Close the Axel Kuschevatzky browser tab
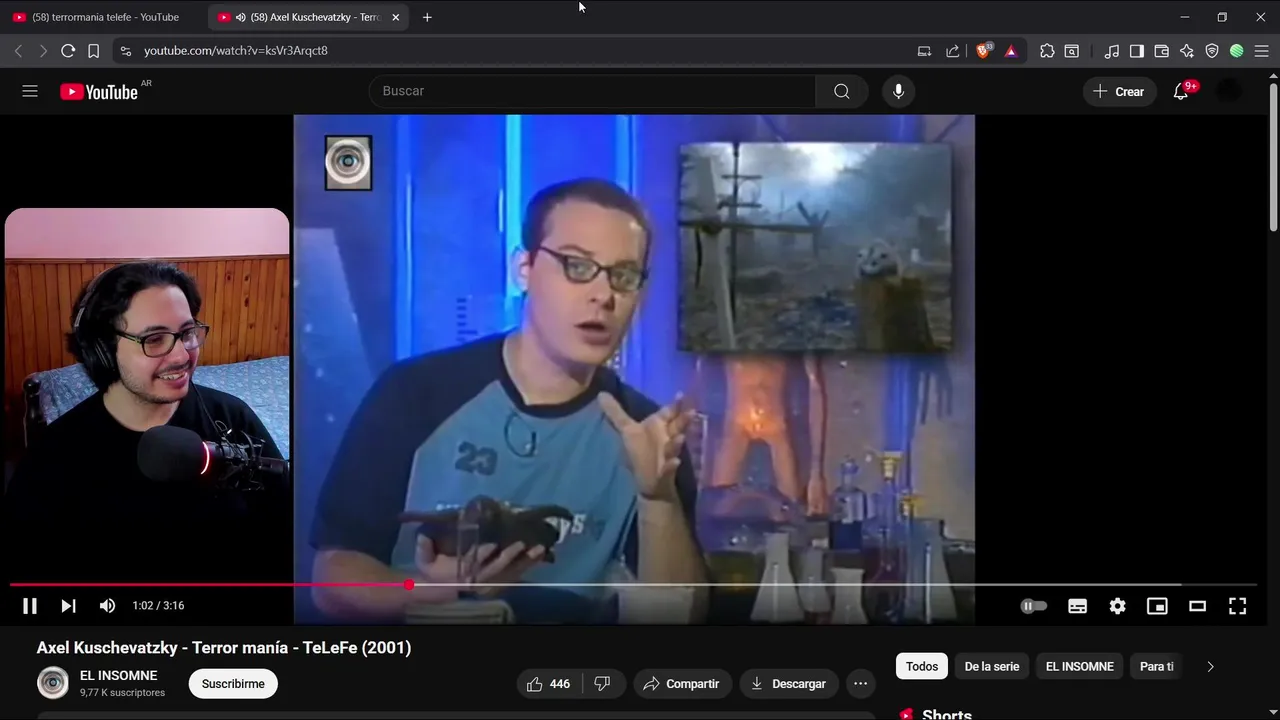The width and height of the screenshot is (1280, 720). [x=396, y=17]
